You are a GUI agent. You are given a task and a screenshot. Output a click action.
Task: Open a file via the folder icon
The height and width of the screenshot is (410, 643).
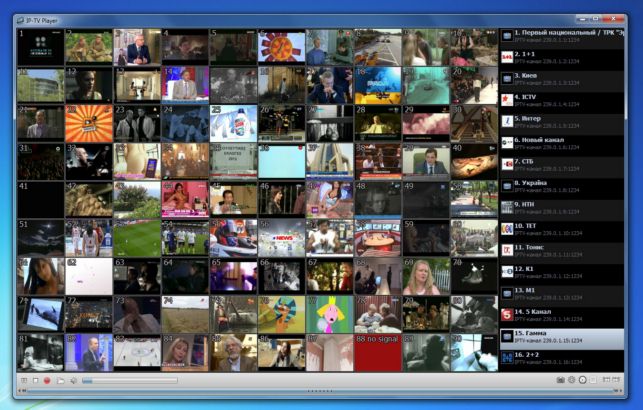point(60,380)
